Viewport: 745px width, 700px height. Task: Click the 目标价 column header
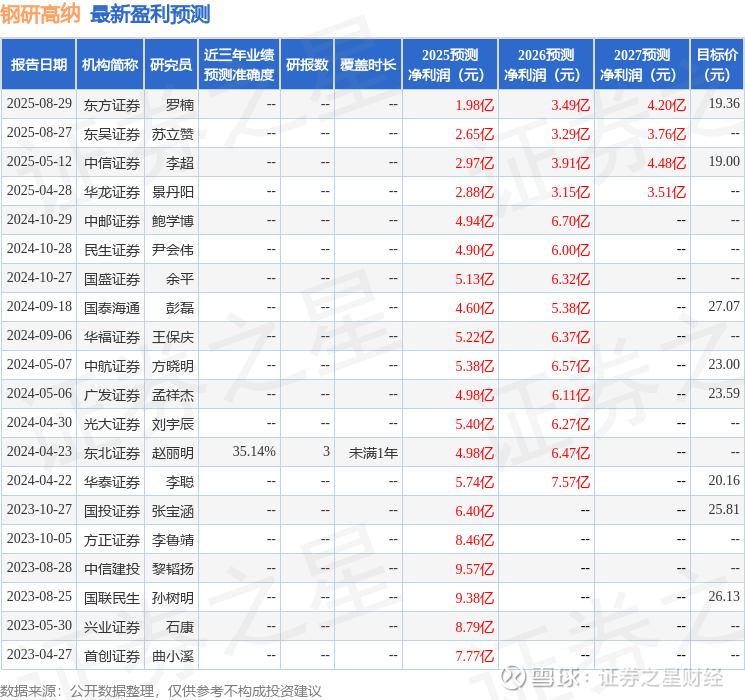point(716,65)
